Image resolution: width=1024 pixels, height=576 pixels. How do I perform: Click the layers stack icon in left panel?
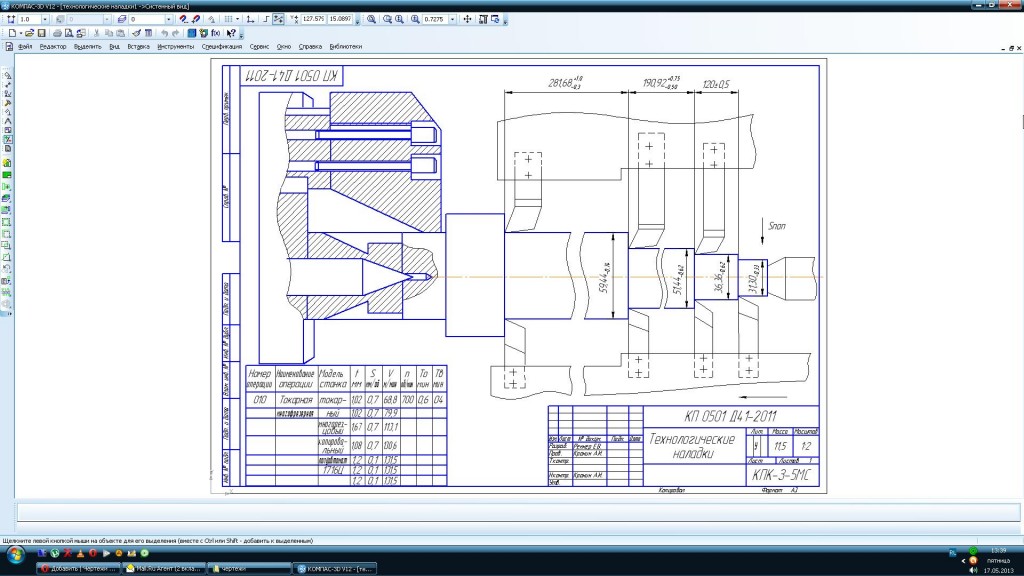(7, 199)
